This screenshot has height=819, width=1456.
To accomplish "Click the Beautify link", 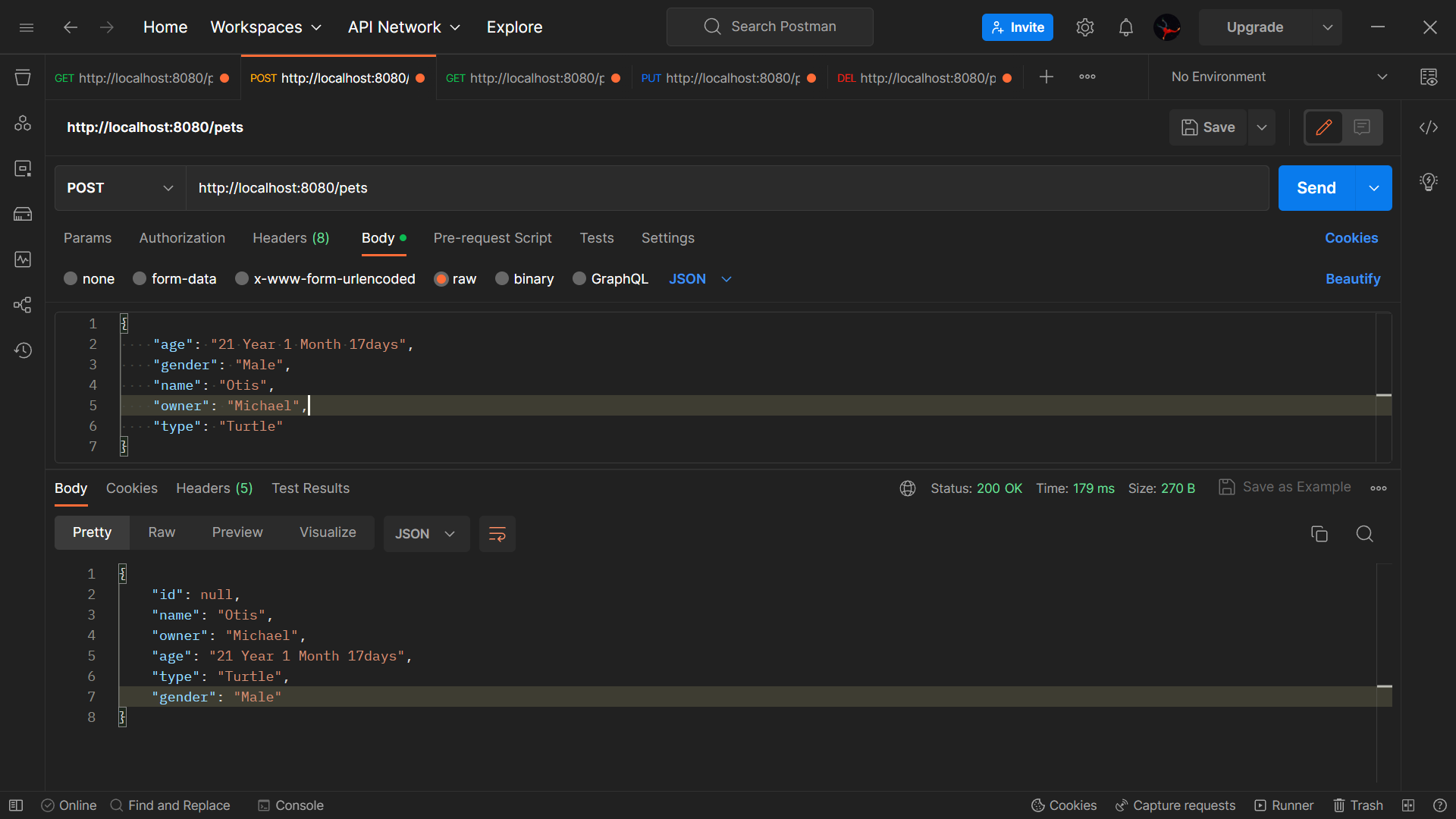I will [1352, 279].
